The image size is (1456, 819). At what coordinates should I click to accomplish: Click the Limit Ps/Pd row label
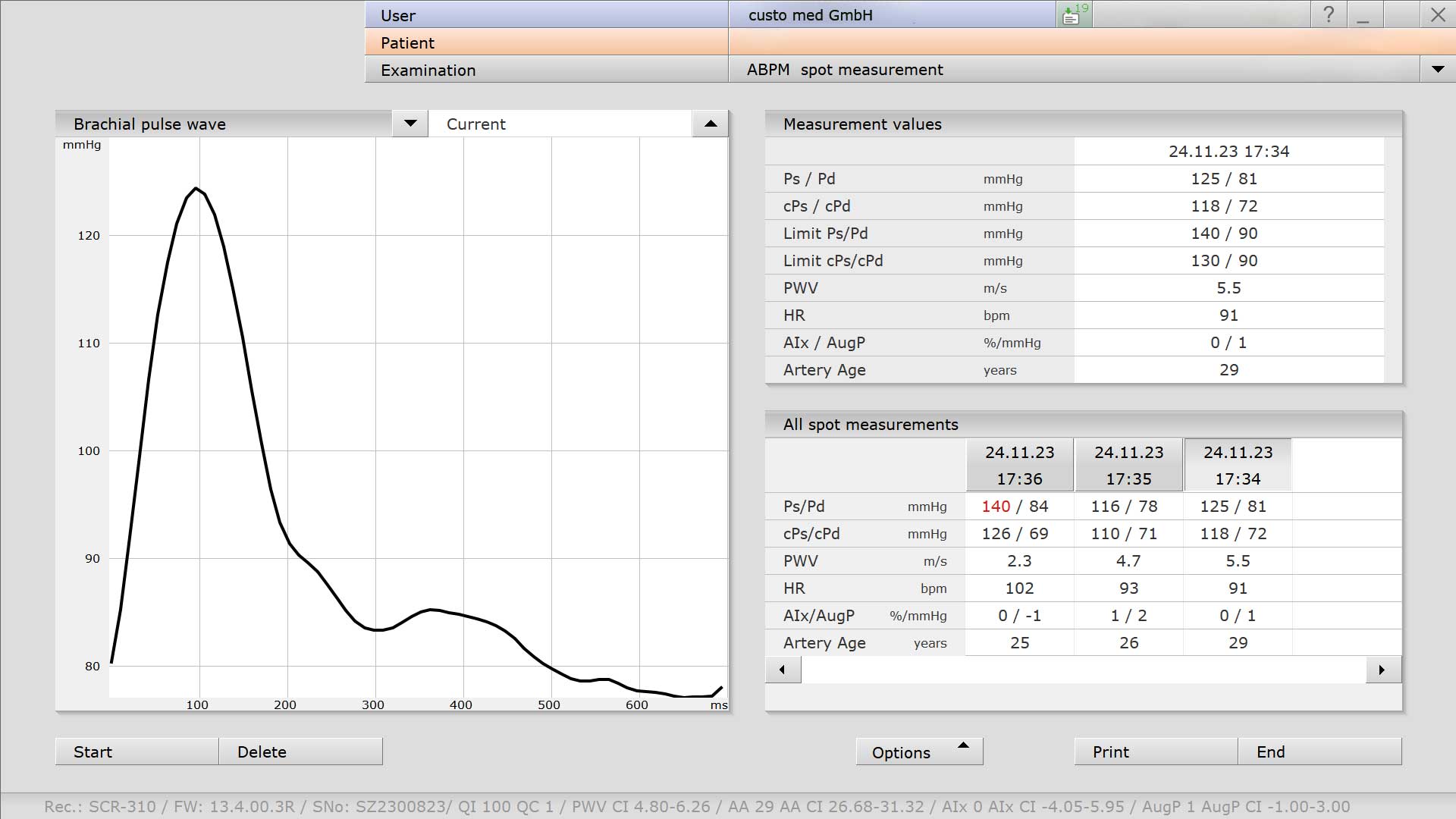point(825,234)
